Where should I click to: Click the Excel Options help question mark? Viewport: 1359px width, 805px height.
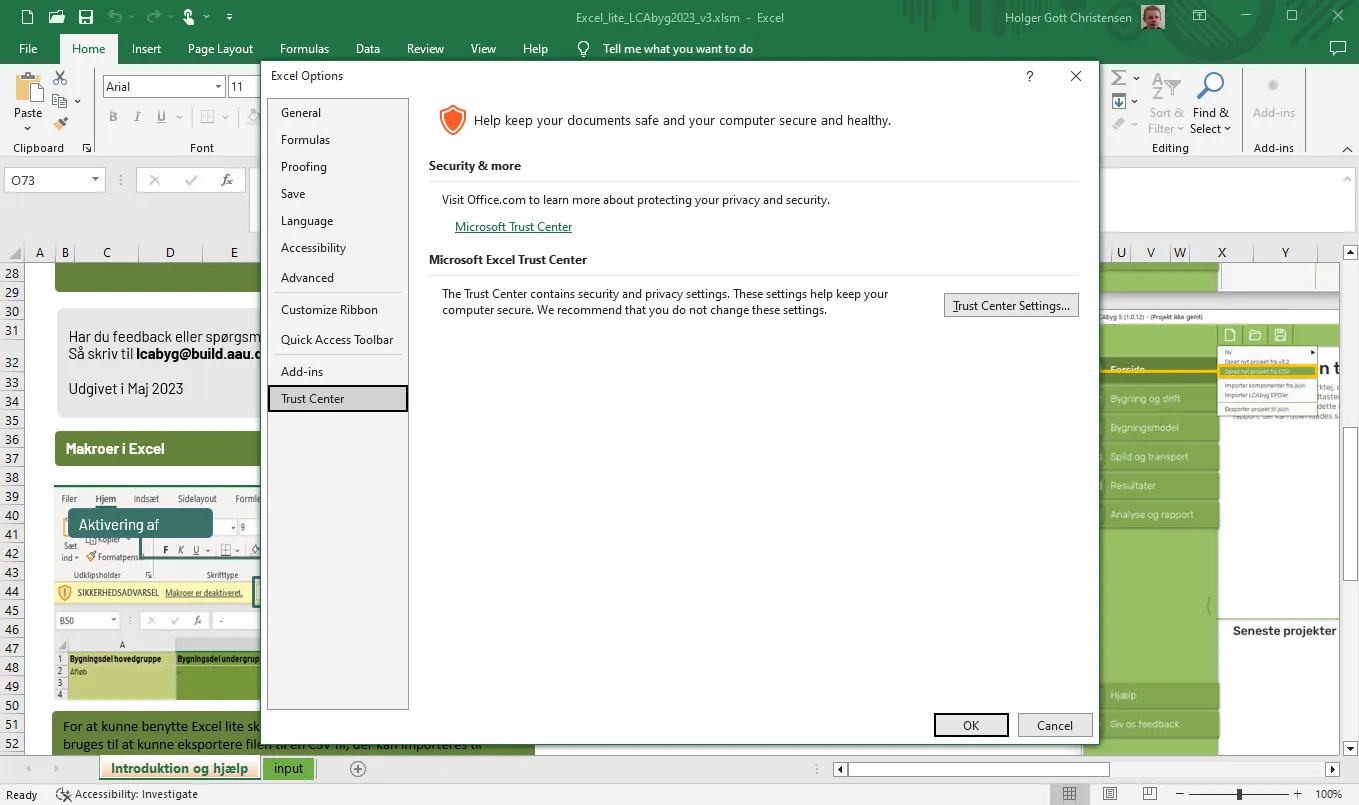point(1030,76)
